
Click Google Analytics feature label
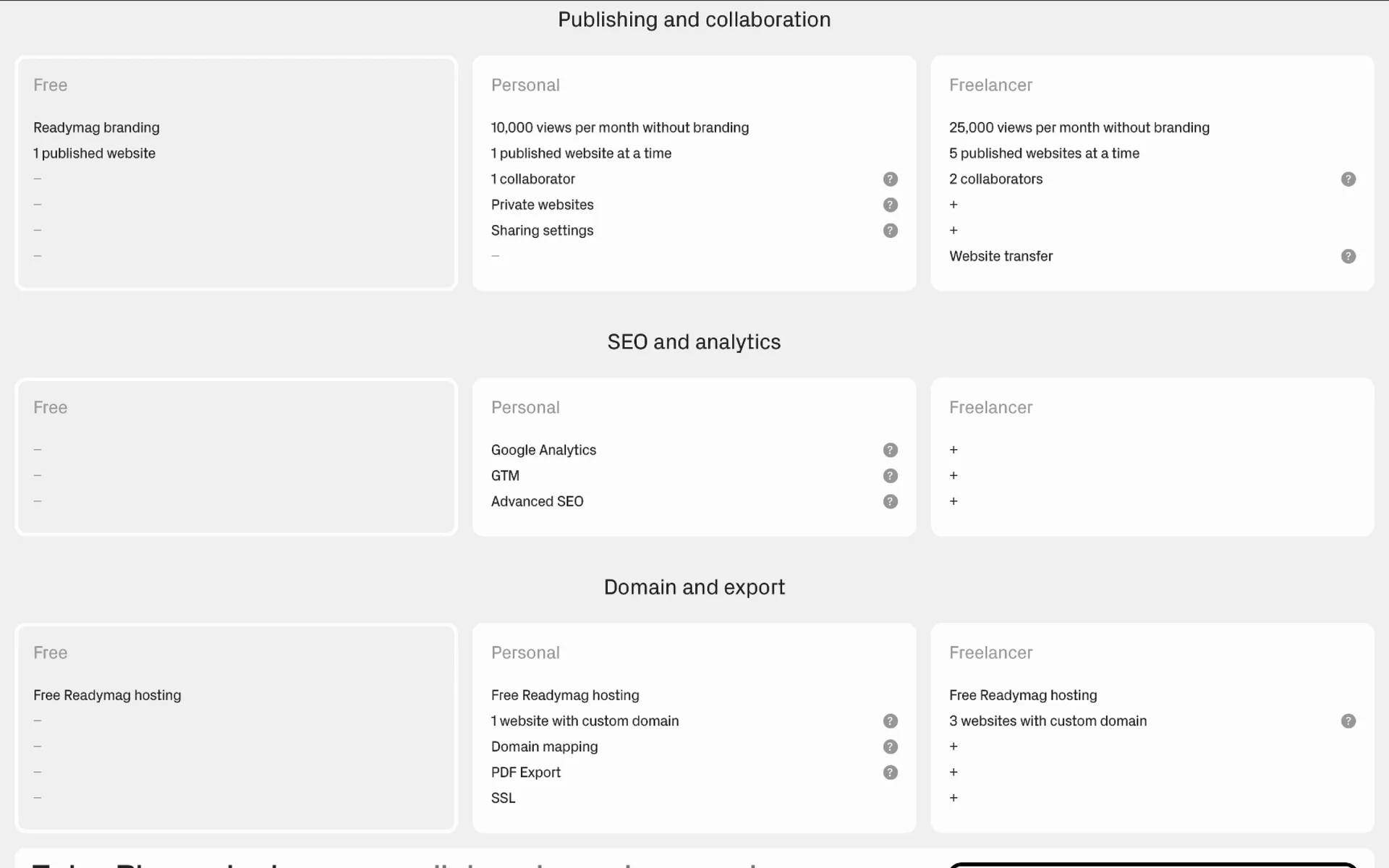pyautogui.click(x=543, y=451)
